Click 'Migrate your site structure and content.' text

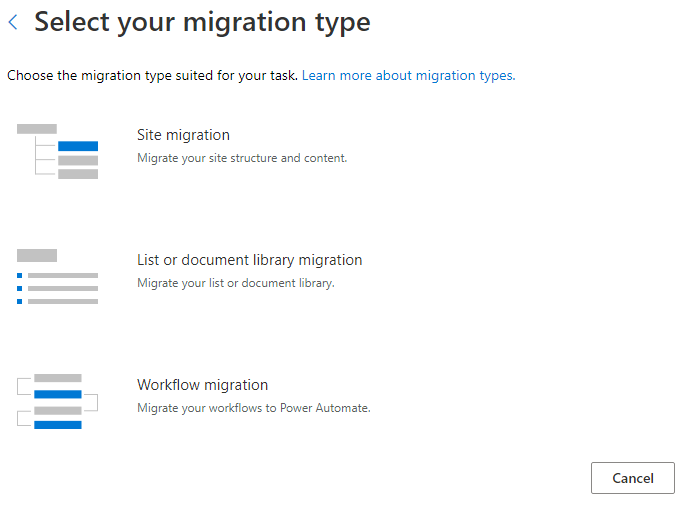[x=242, y=158]
